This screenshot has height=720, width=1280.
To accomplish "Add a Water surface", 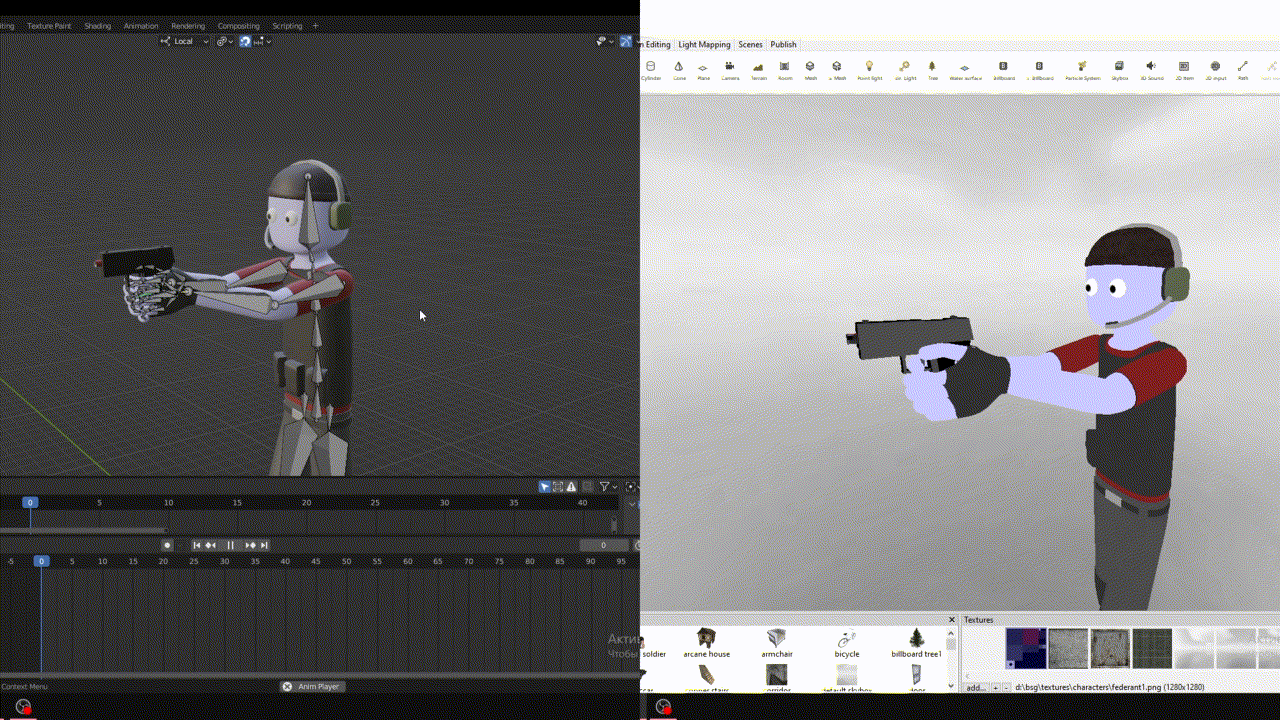I will 965,70.
